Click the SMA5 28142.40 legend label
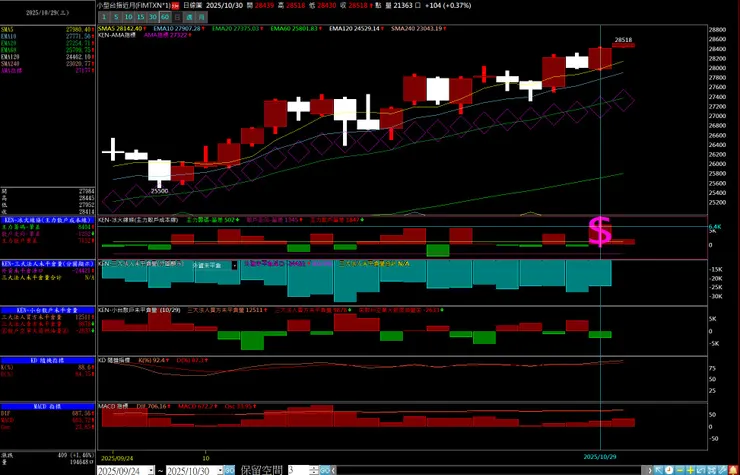Image resolution: width=740 pixels, height=475 pixels. click(121, 28)
